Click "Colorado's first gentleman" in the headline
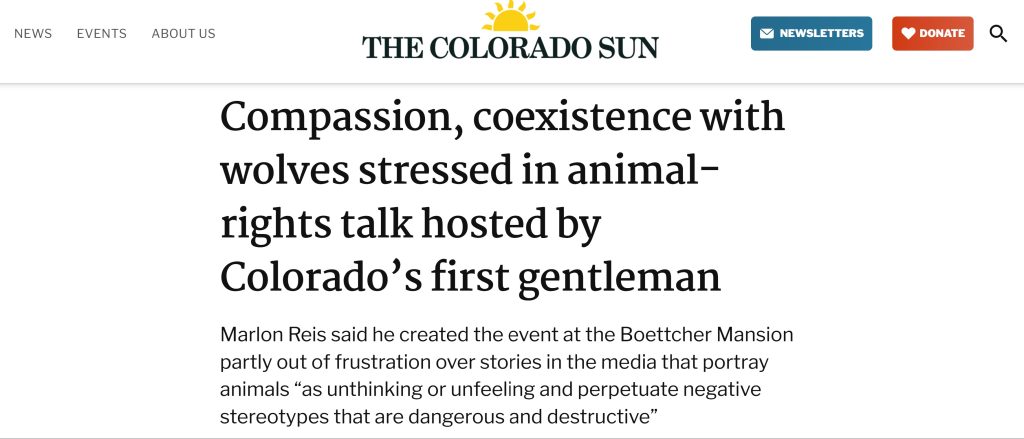This screenshot has width=1024, height=439. 470,277
